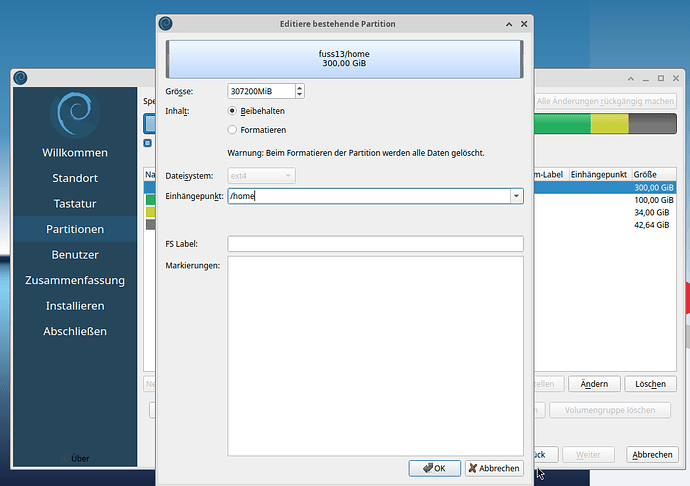The image size is (690, 486).
Task: Decrease Grösse with the spinner down arrow
Action: tap(300, 94)
